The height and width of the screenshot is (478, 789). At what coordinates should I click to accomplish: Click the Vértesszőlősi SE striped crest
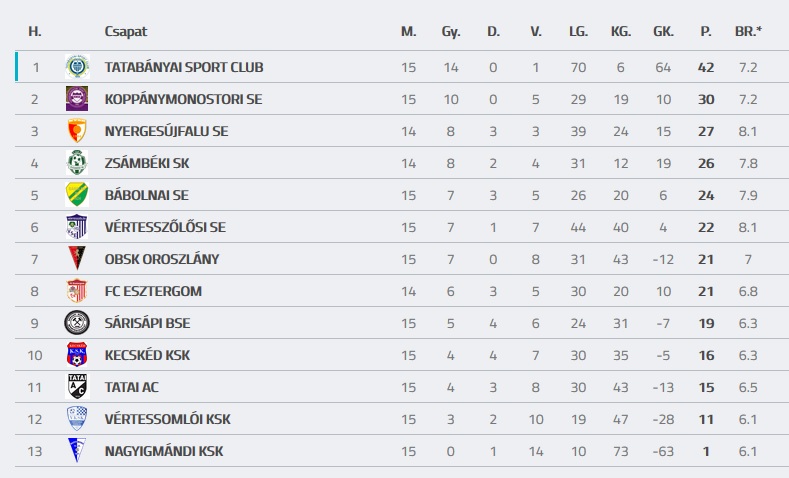77,227
